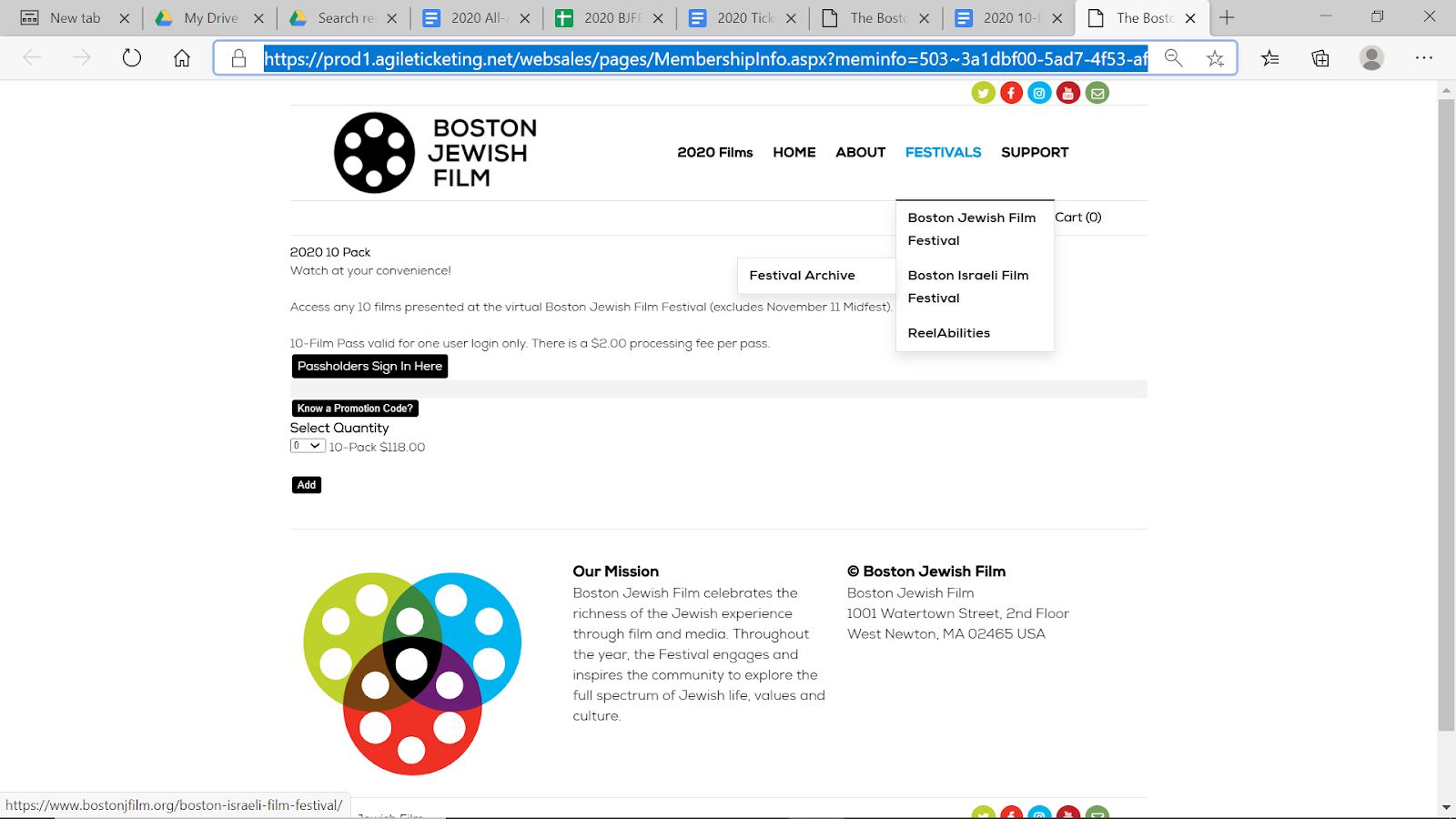Viewport: 1456px width, 819px height.
Task: Open the 10-Pack quantity dropdown
Action: click(x=308, y=446)
